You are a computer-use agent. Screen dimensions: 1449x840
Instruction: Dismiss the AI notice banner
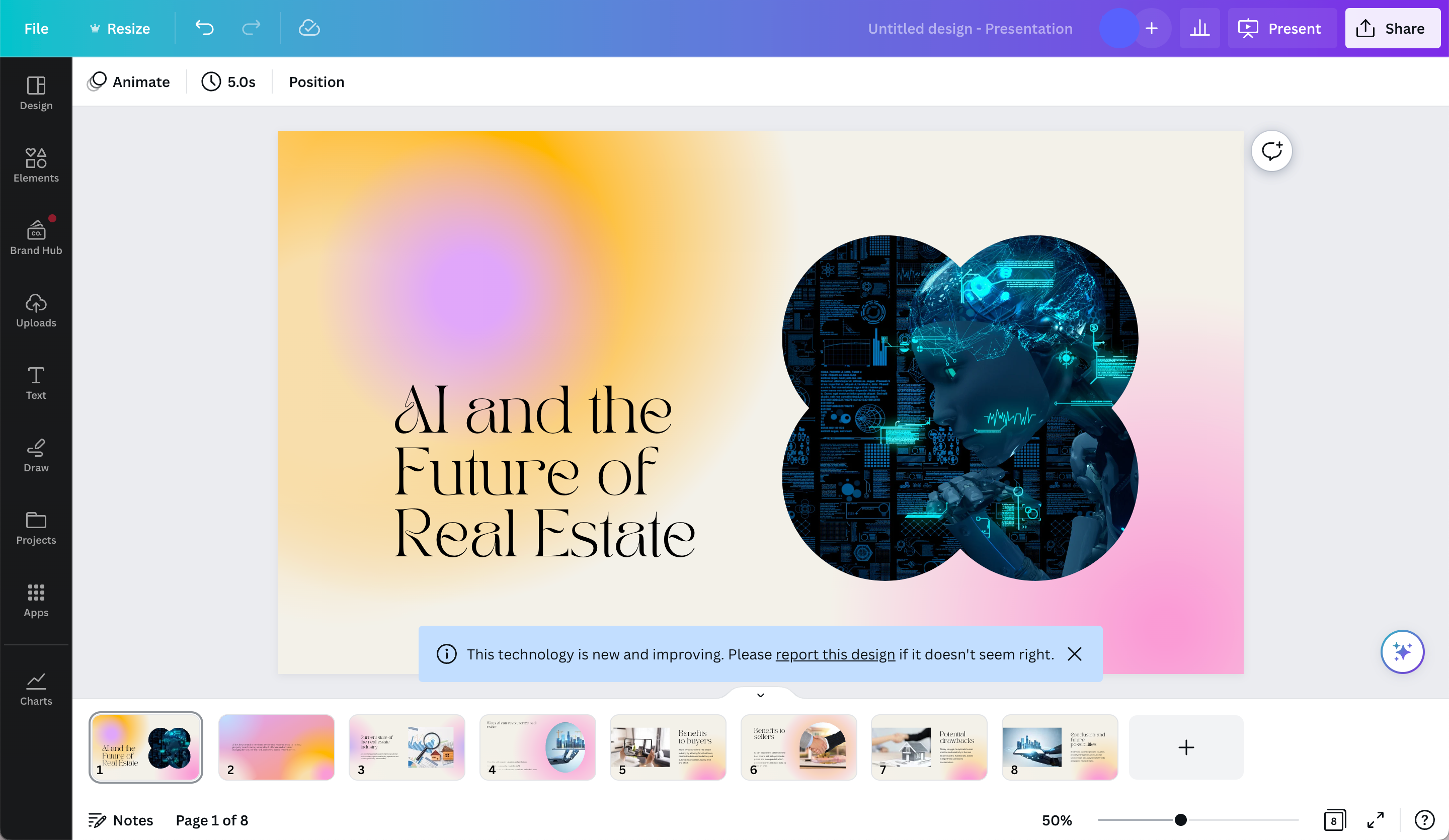1075,653
